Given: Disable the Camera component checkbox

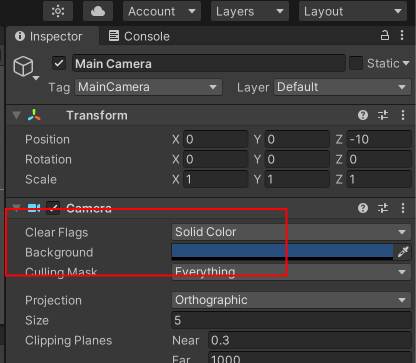Looking at the screenshot, I should coord(53,208).
